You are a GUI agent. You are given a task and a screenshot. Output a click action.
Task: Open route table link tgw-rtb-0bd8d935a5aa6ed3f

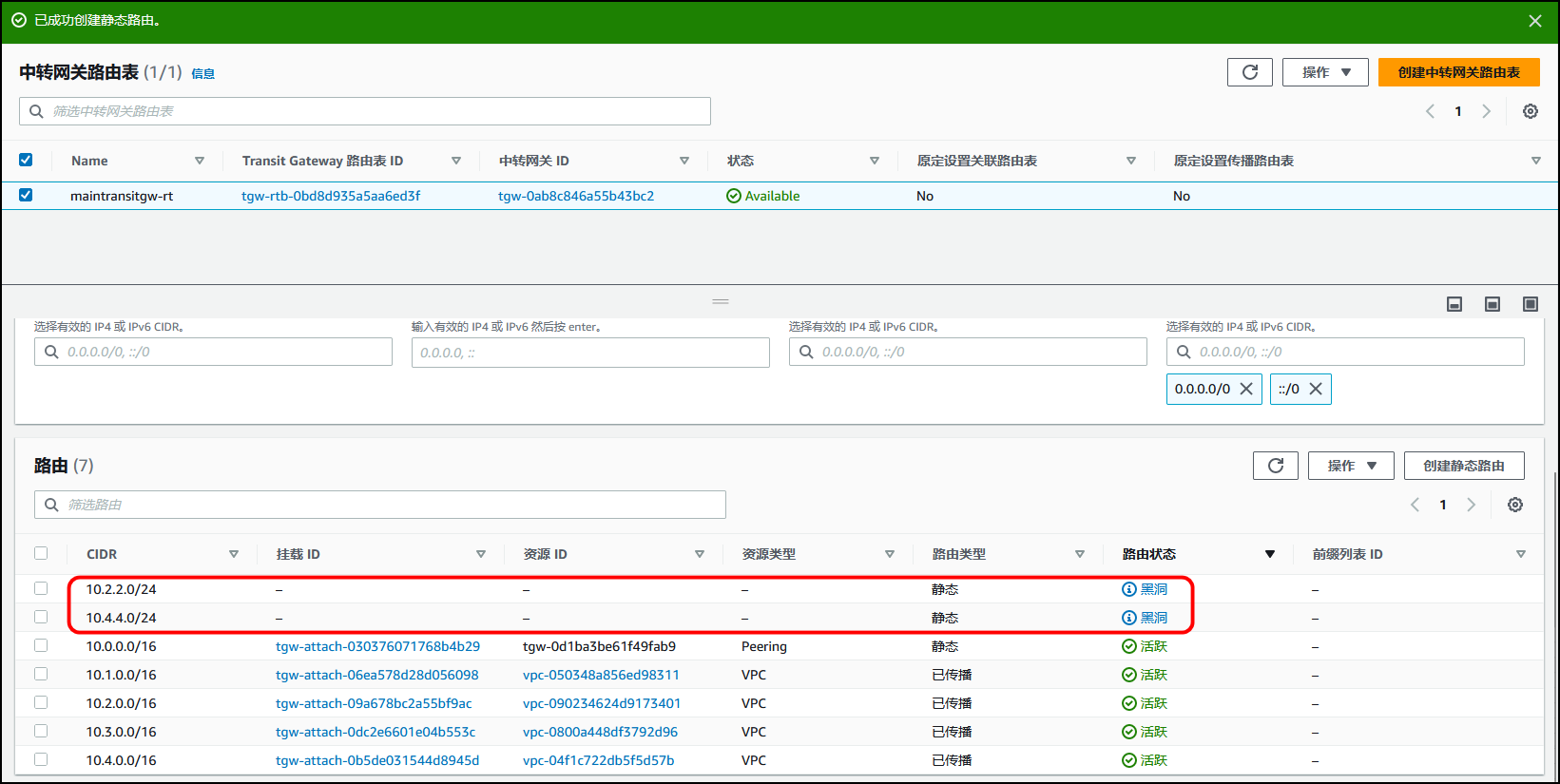point(331,196)
